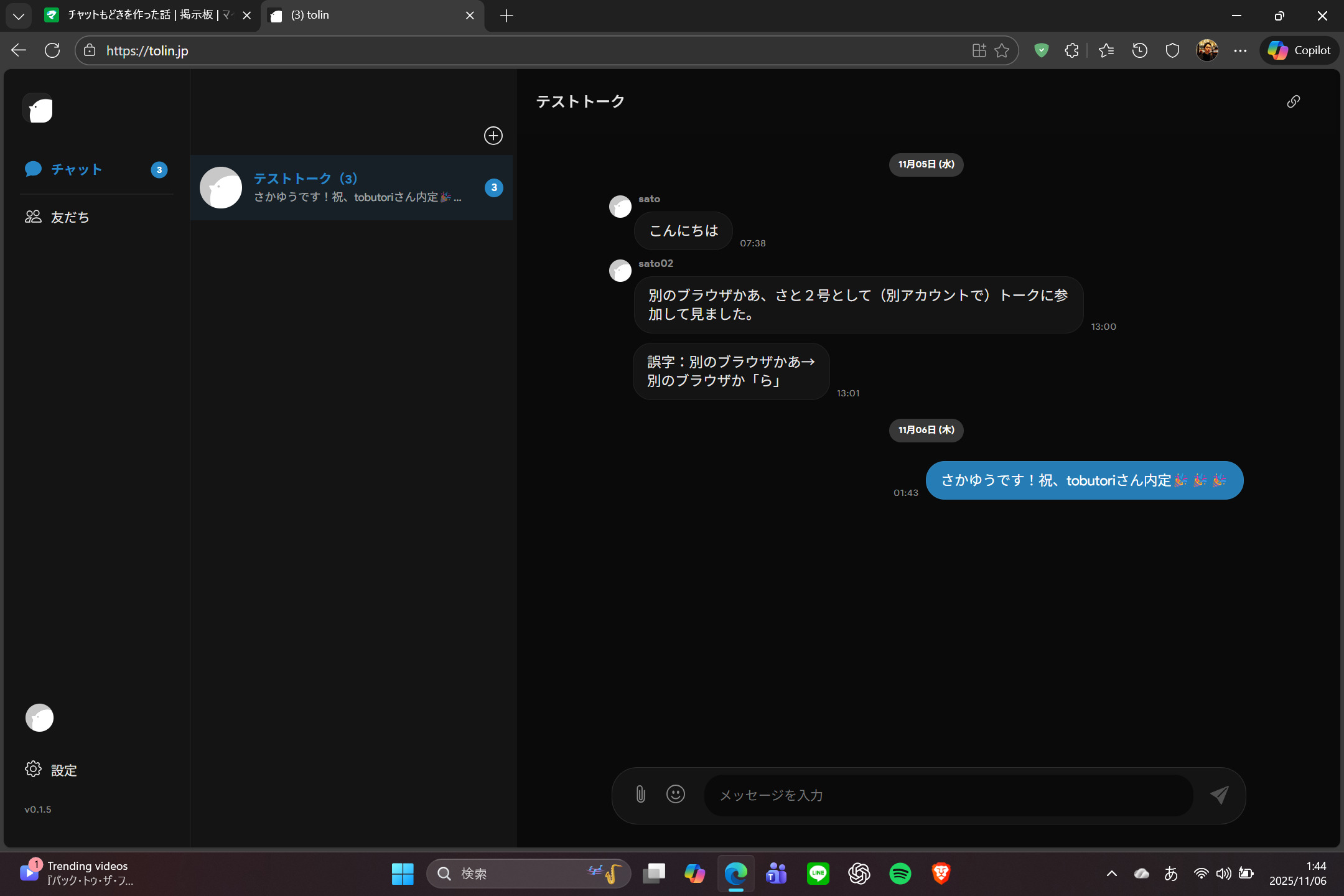This screenshot has height=896, width=1344.
Task: Open the tab search dropdown chevron
Action: tap(18, 16)
